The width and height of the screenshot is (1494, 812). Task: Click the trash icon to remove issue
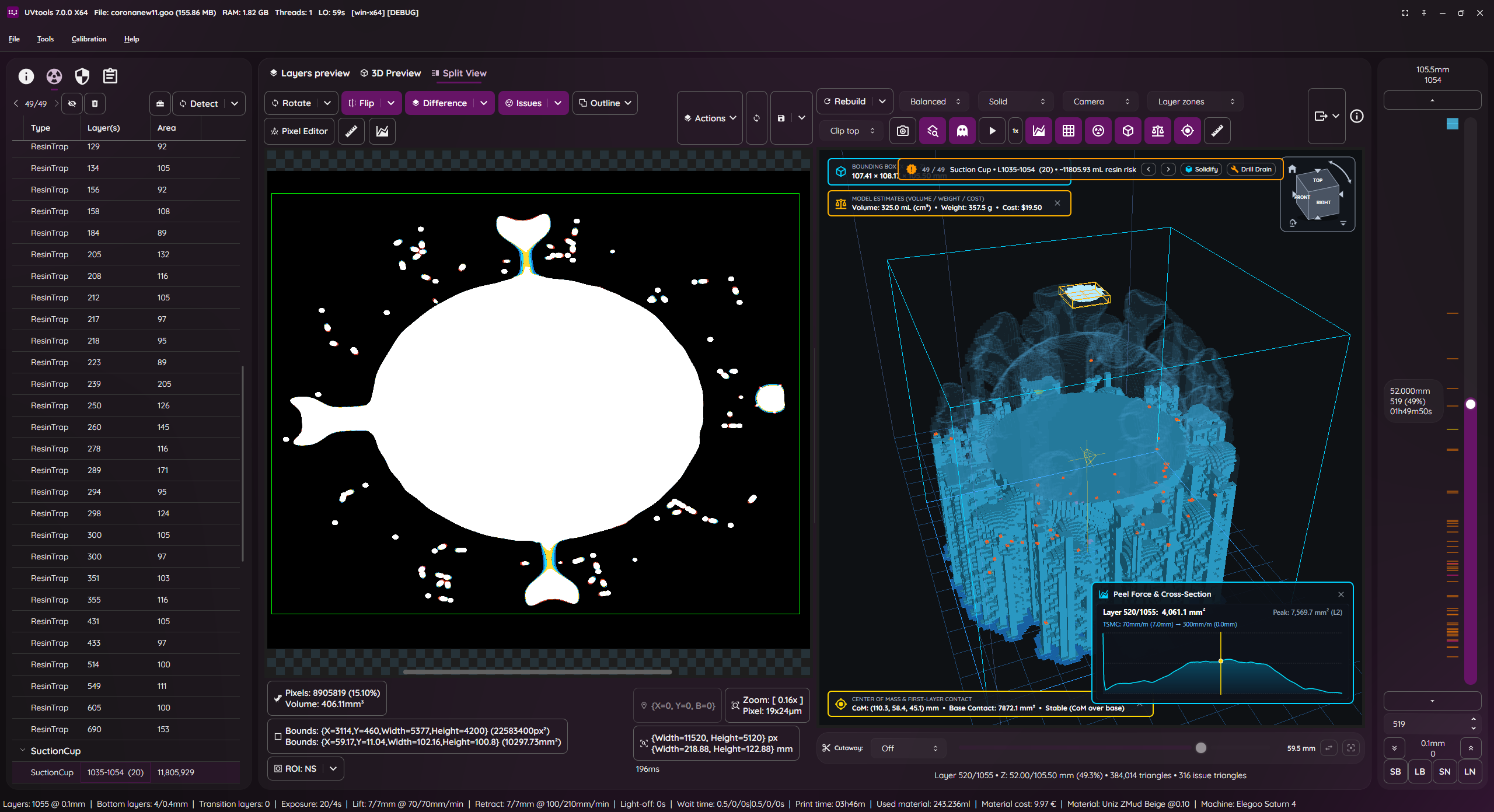pos(95,103)
